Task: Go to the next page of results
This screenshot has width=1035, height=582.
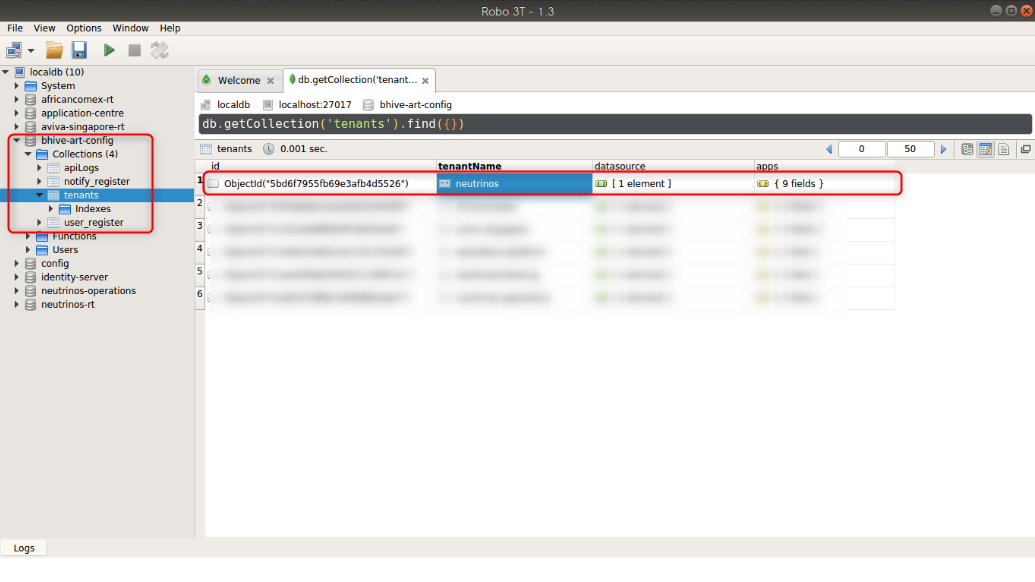Action: [943, 149]
